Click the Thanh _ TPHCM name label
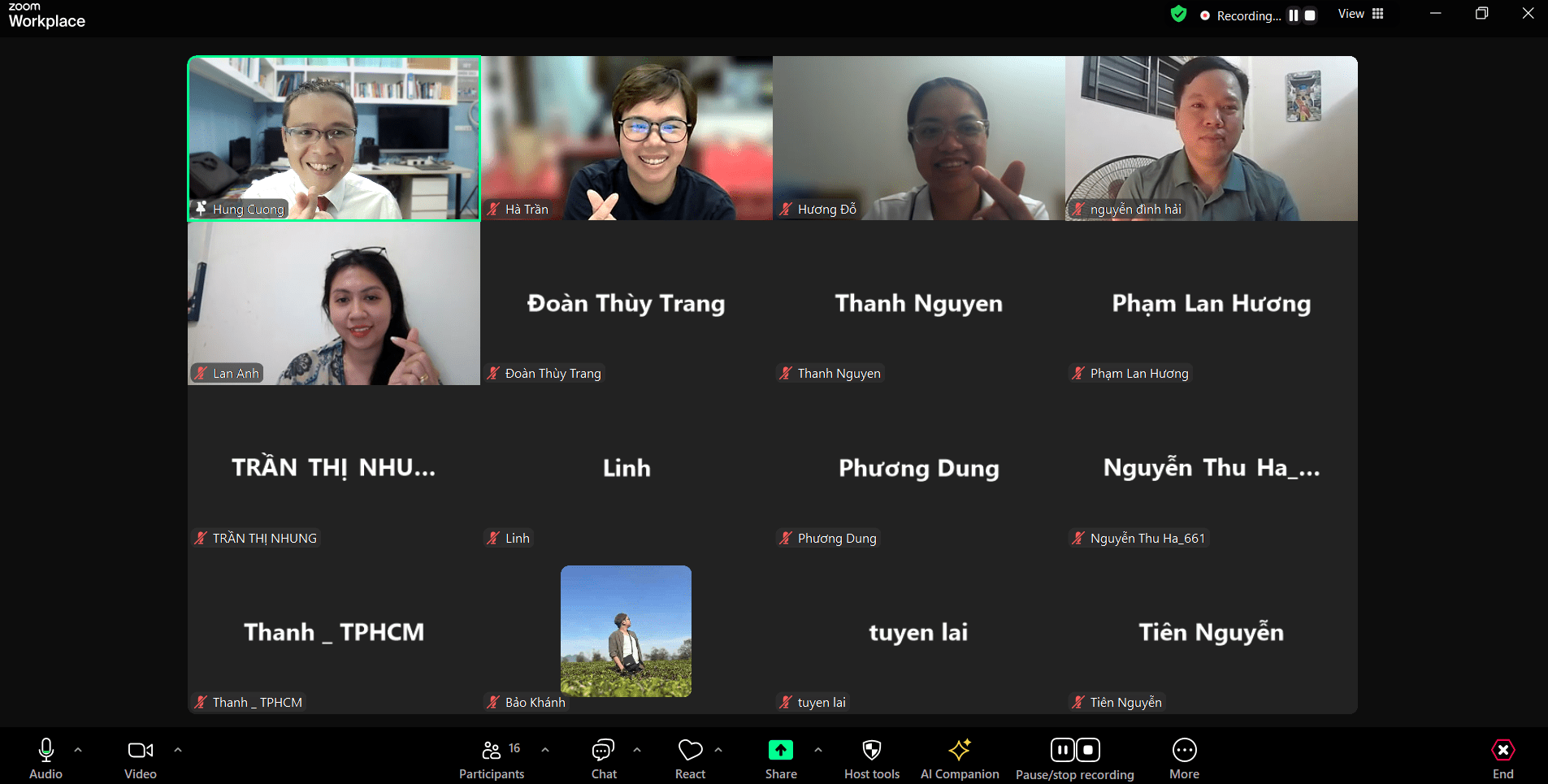 pos(258,703)
